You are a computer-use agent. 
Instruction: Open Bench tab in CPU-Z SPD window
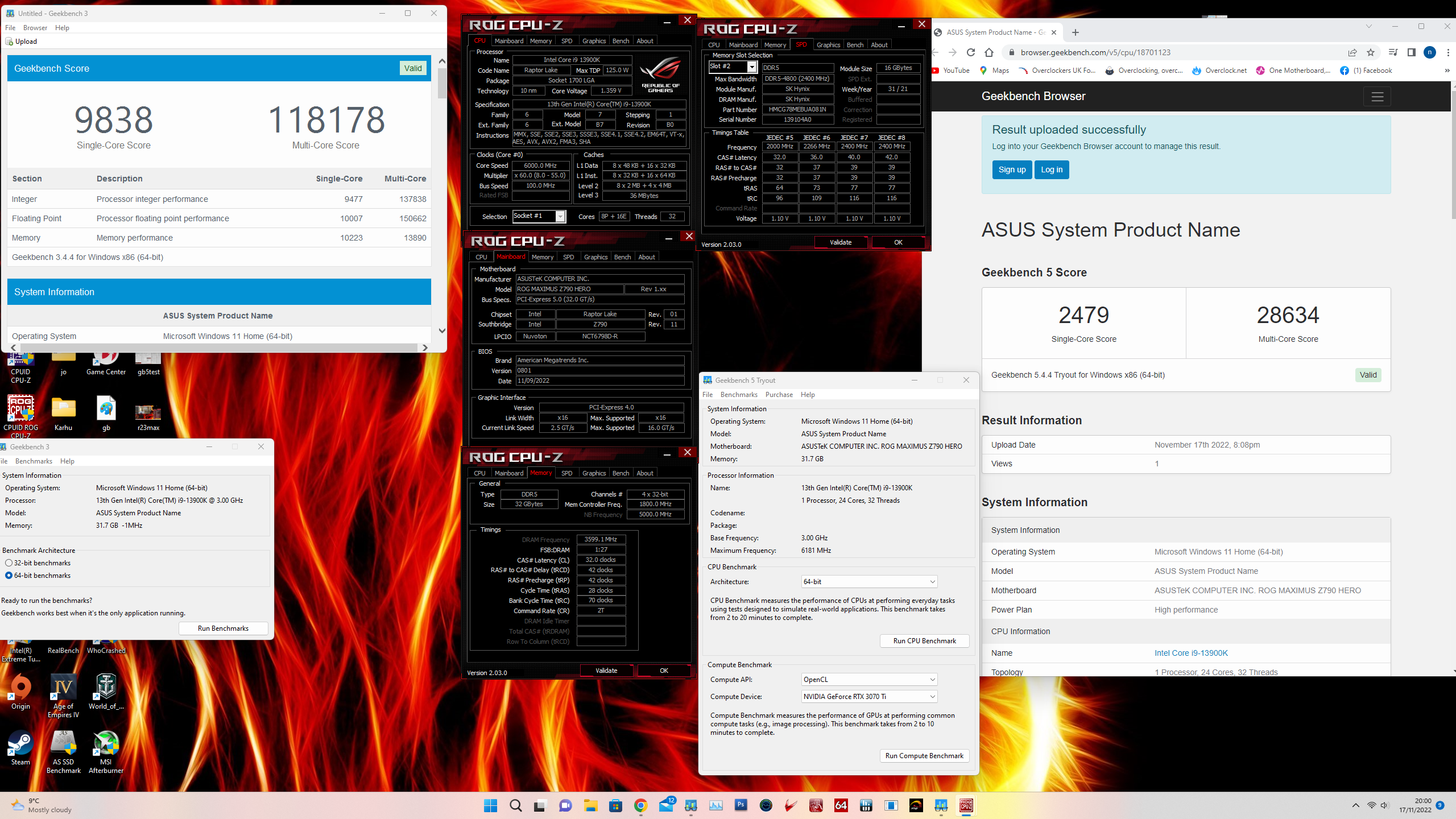pos(855,45)
